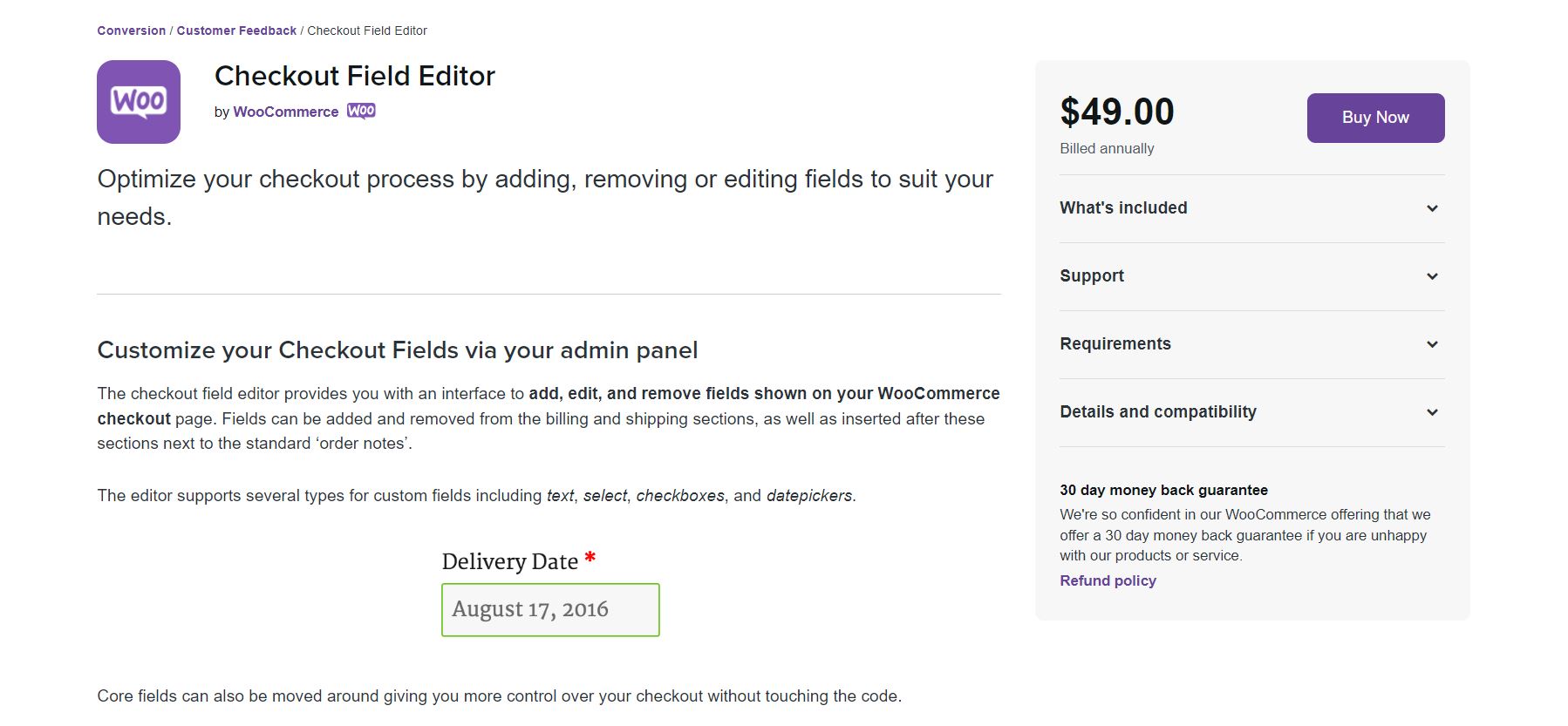Open the Refund policy link
This screenshot has height=726, width=1568.
(x=1108, y=580)
